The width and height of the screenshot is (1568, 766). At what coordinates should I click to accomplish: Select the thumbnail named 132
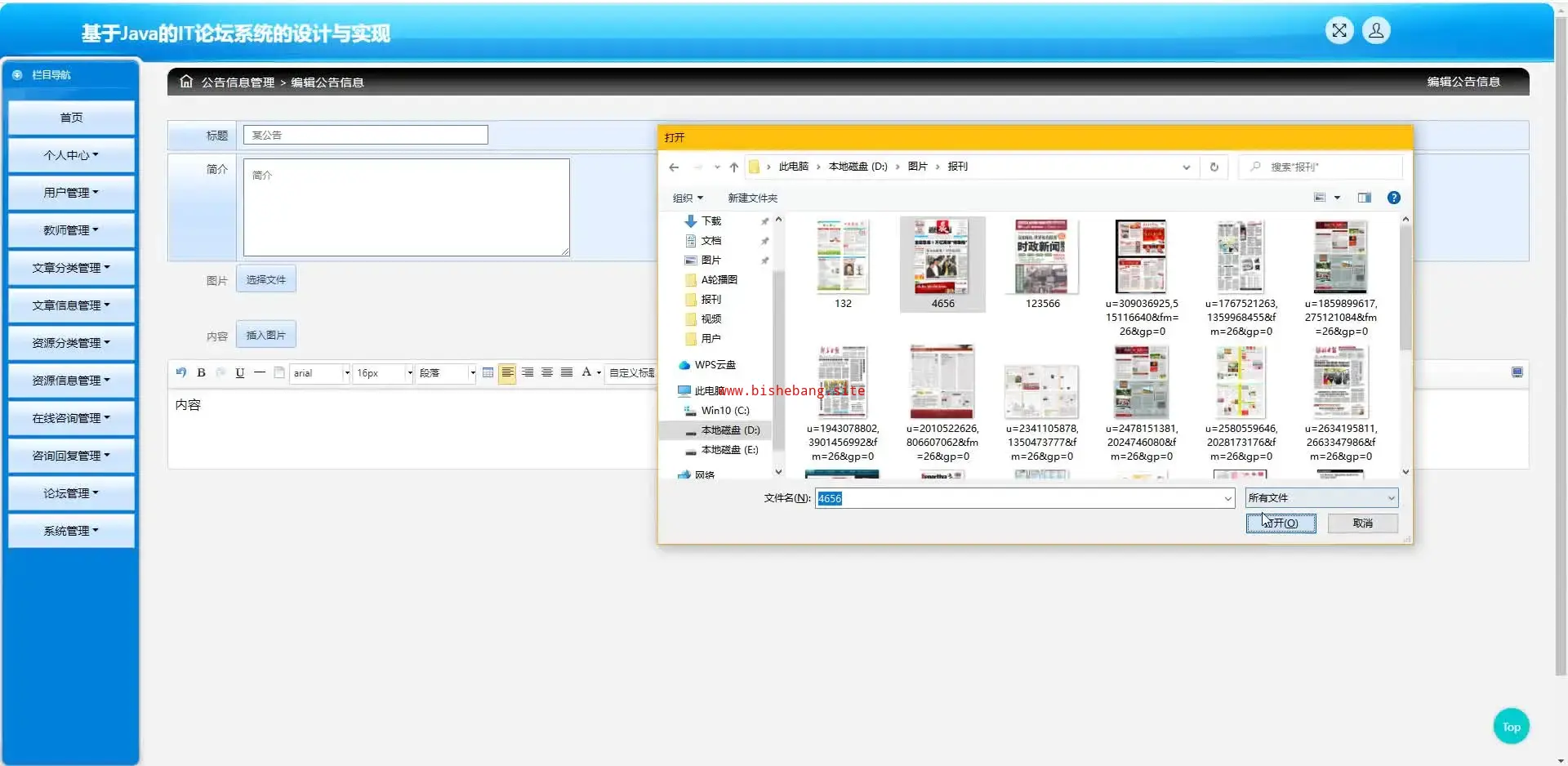pyautogui.click(x=843, y=265)
